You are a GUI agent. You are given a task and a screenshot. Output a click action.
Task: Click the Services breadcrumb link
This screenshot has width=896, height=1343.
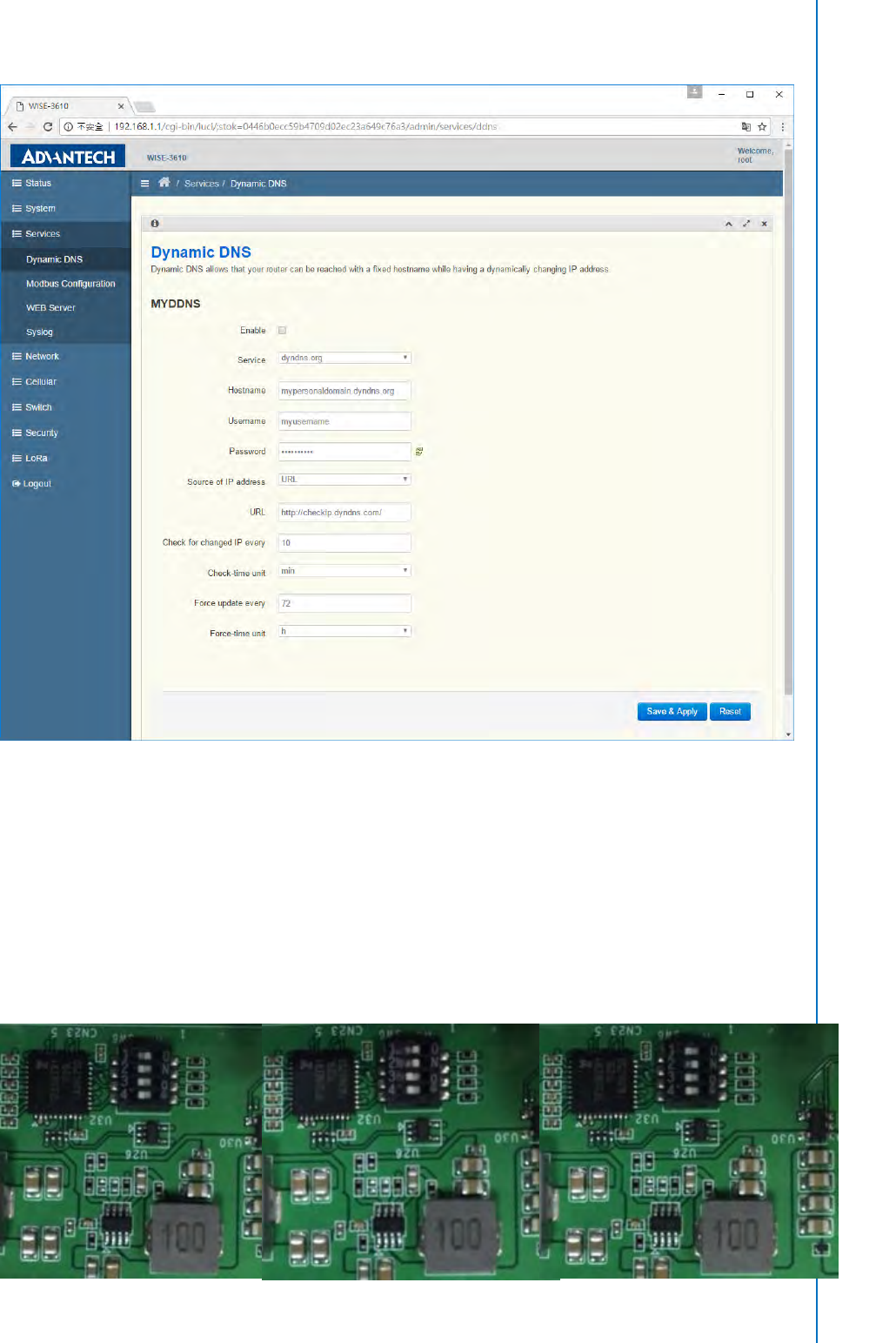coord(202,184)
